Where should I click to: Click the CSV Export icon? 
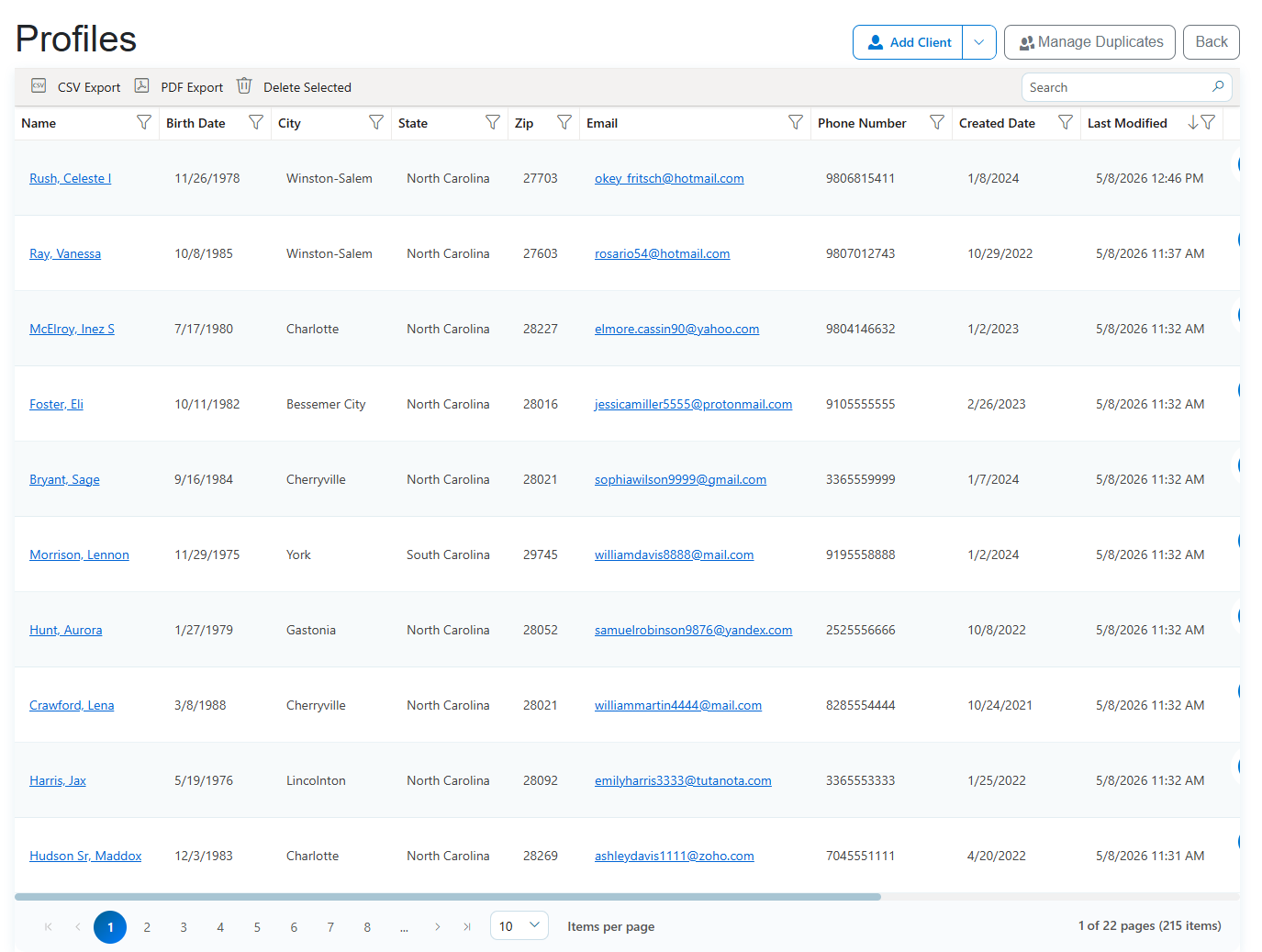tap(39, 85)
